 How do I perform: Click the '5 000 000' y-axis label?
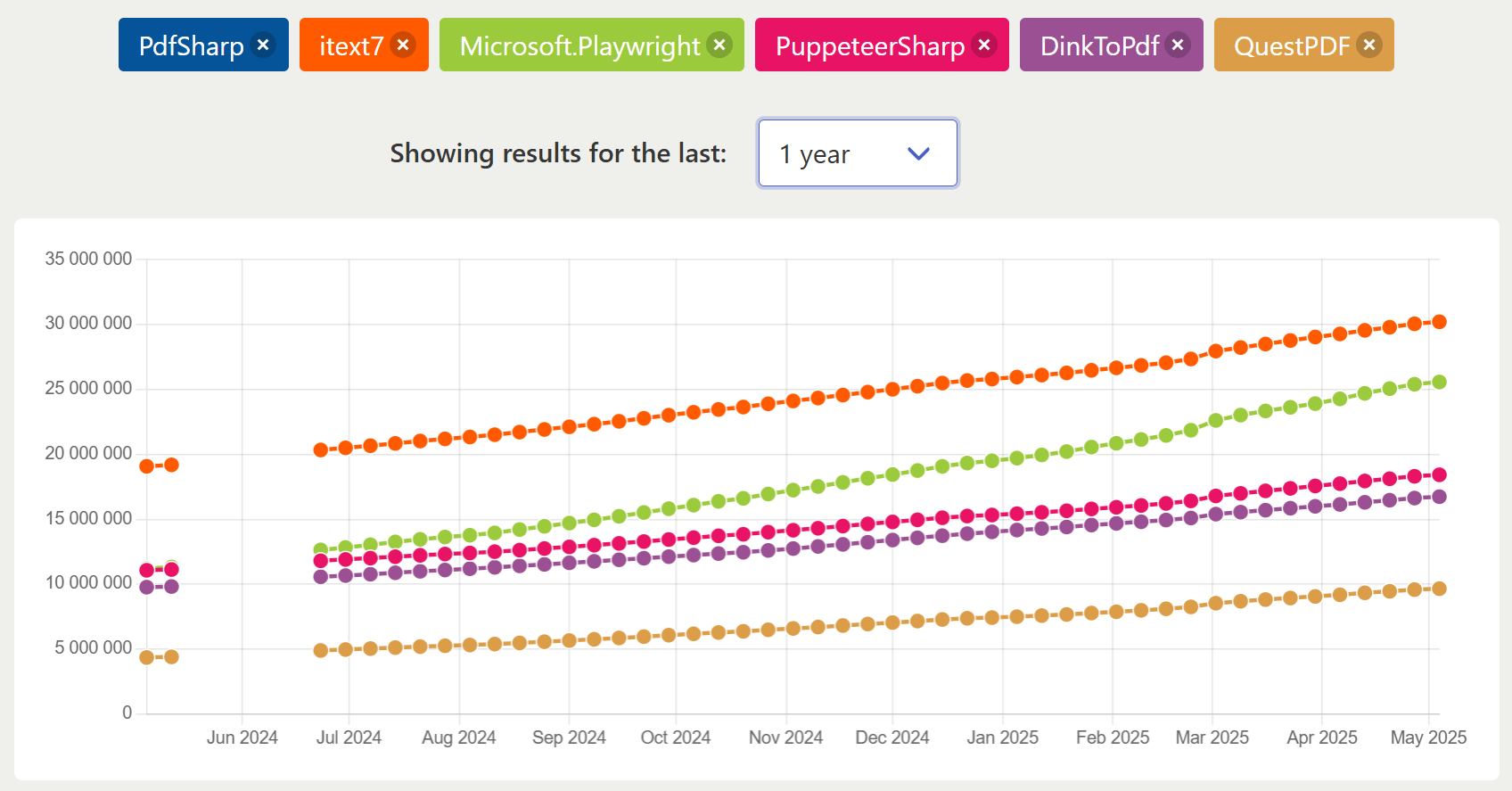tap(94, 647)
